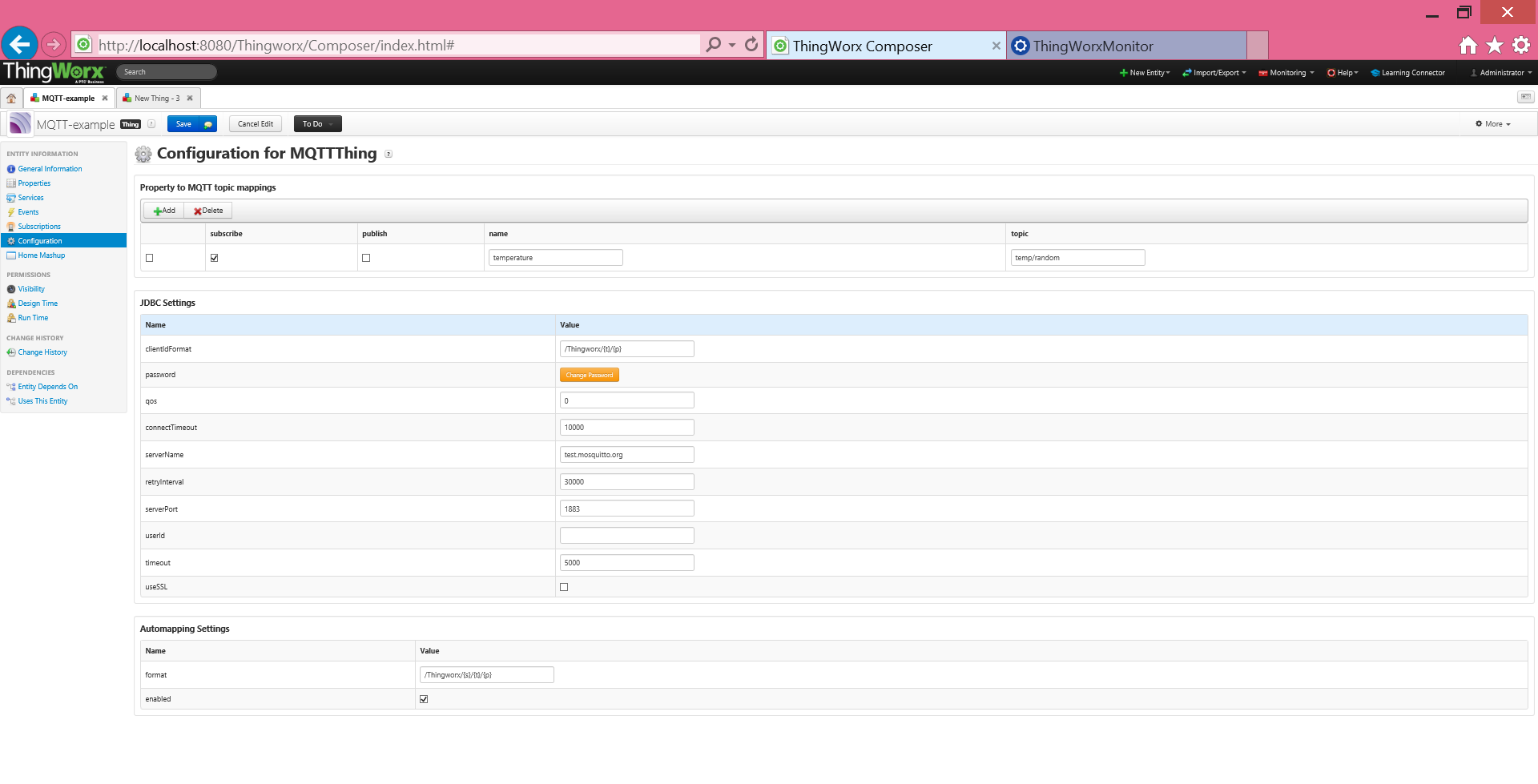
Task: Open Entity Depends On link
Action: 48,387
